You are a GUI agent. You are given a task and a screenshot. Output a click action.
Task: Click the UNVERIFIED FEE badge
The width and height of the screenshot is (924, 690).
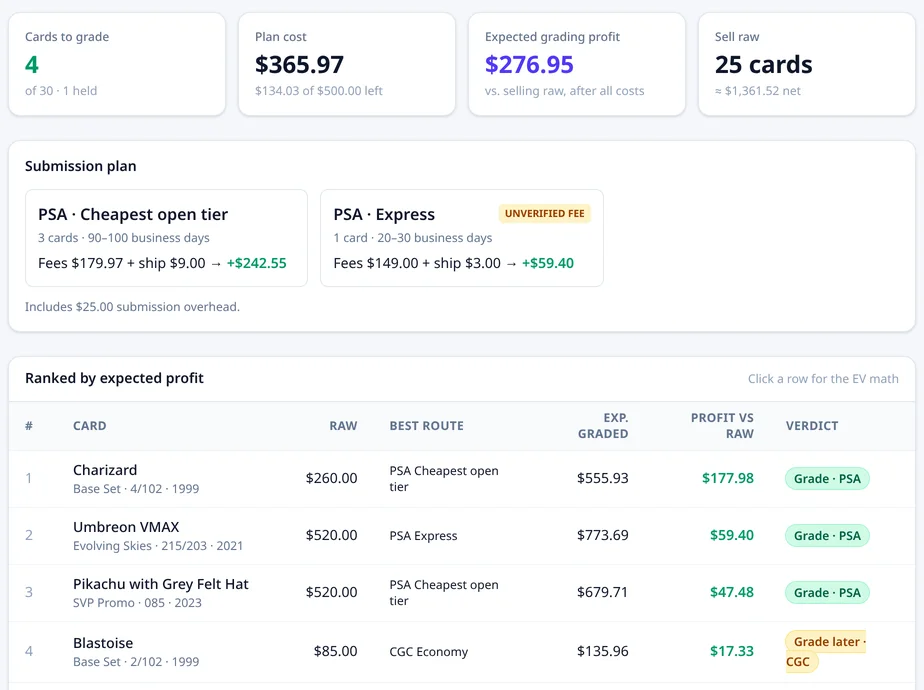point(544,213)
